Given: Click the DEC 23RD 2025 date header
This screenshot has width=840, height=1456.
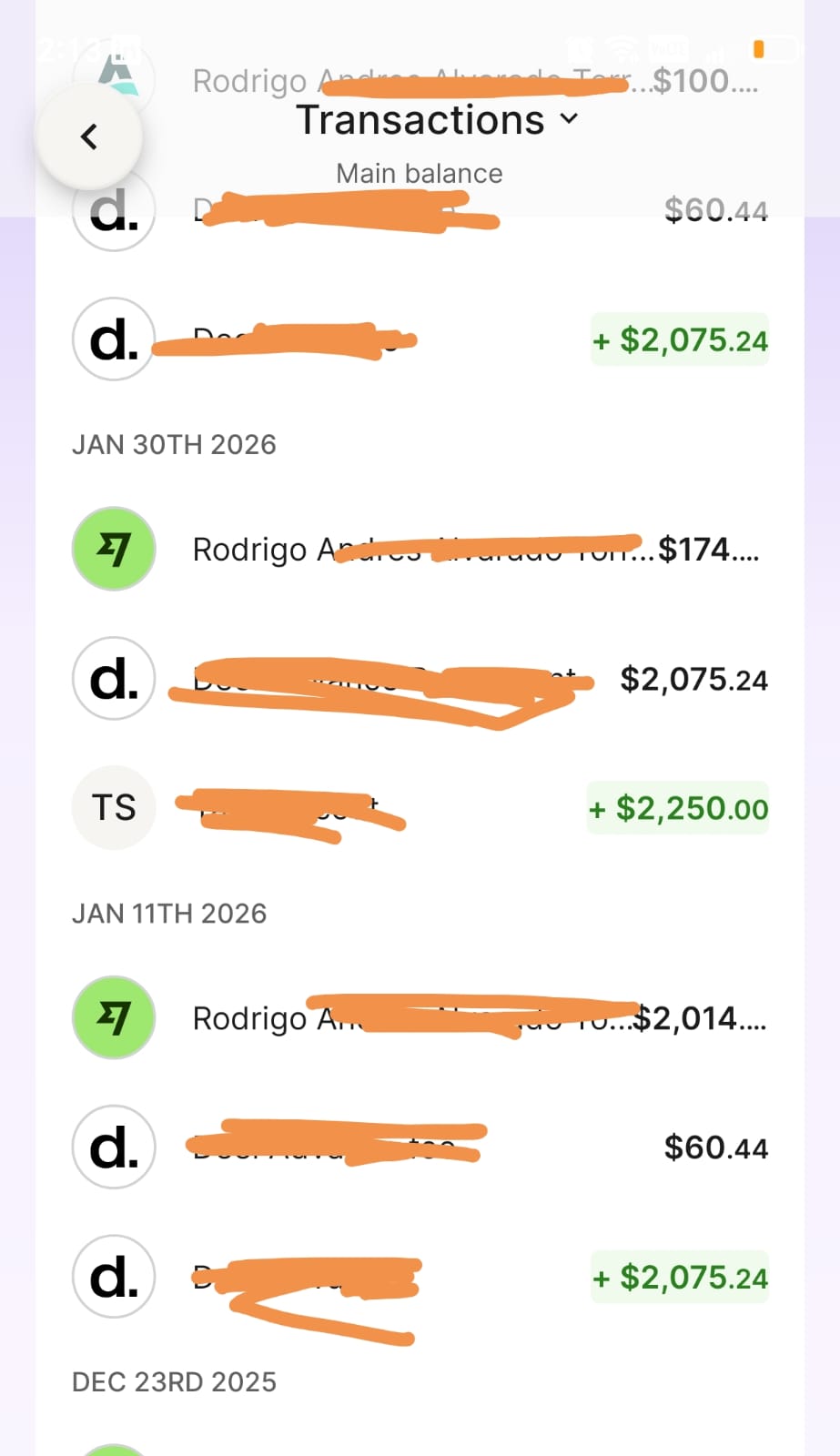Looking at the screenshot, I should (174, 1381).
